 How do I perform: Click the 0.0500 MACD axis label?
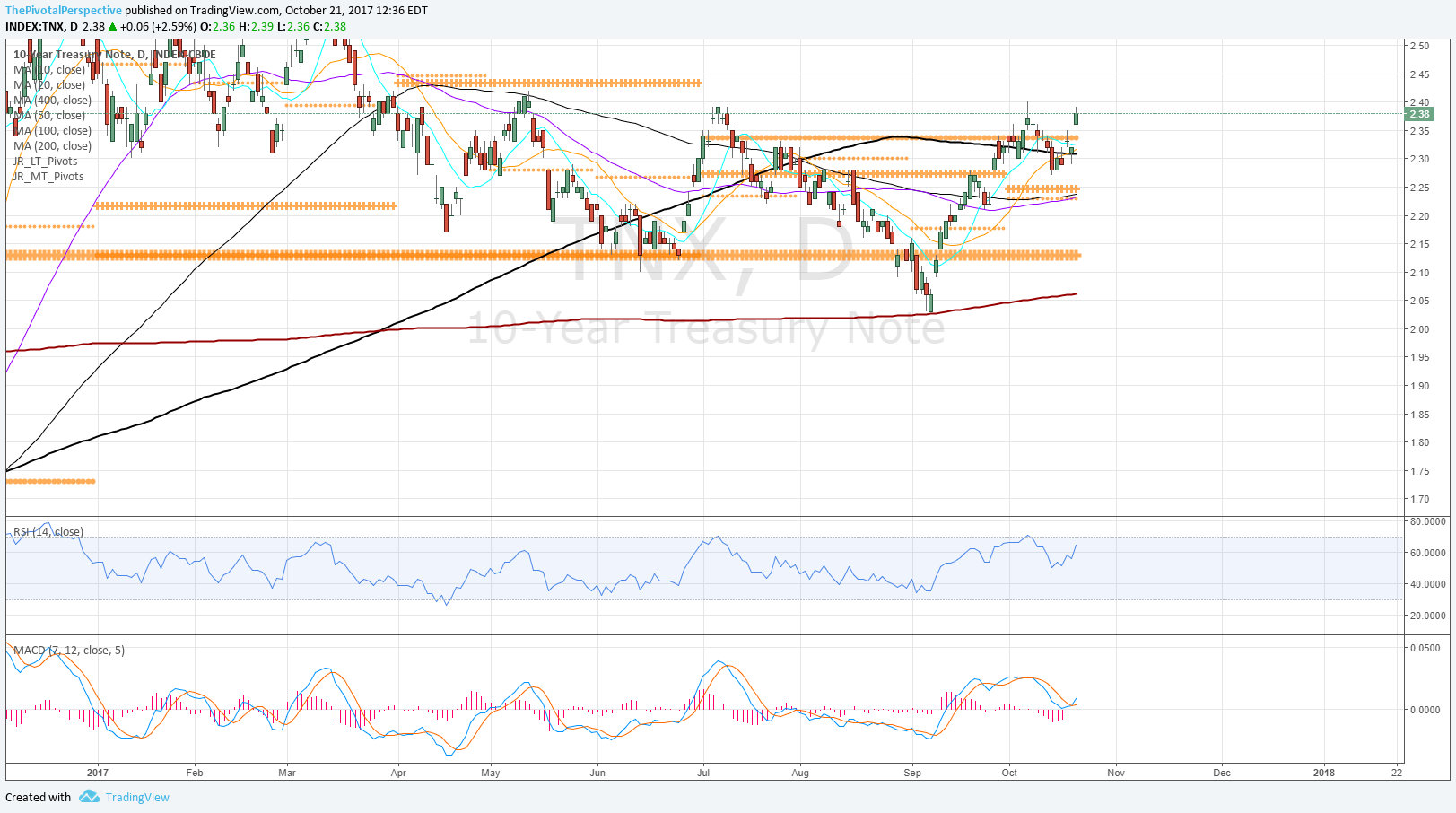pyautogui.click(x=1425, y=648)
